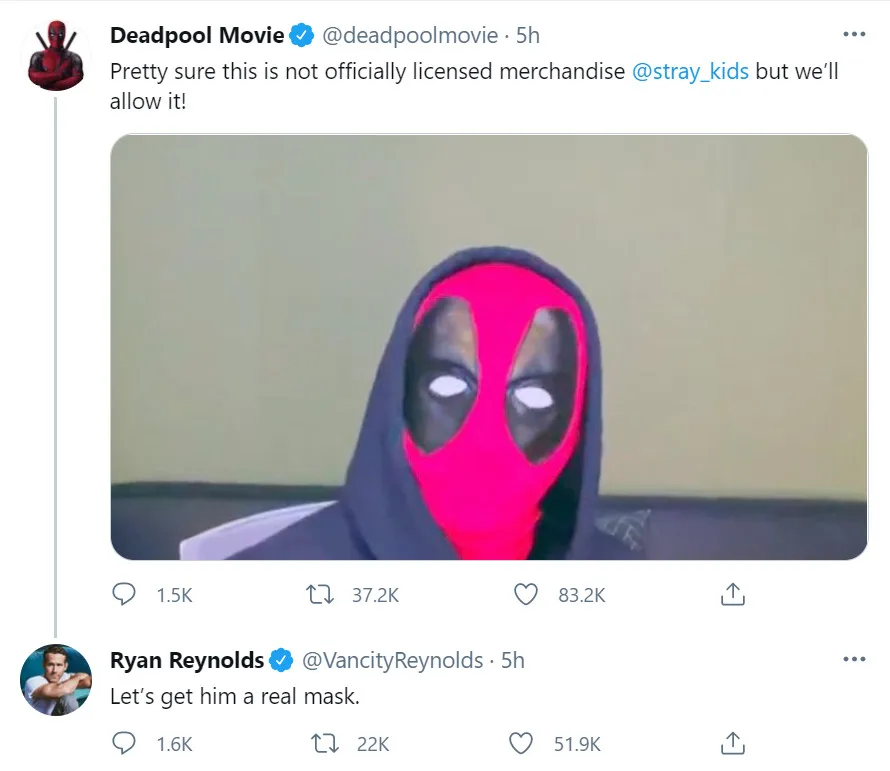Open more options for Deadpool Movie tweet

853,34
